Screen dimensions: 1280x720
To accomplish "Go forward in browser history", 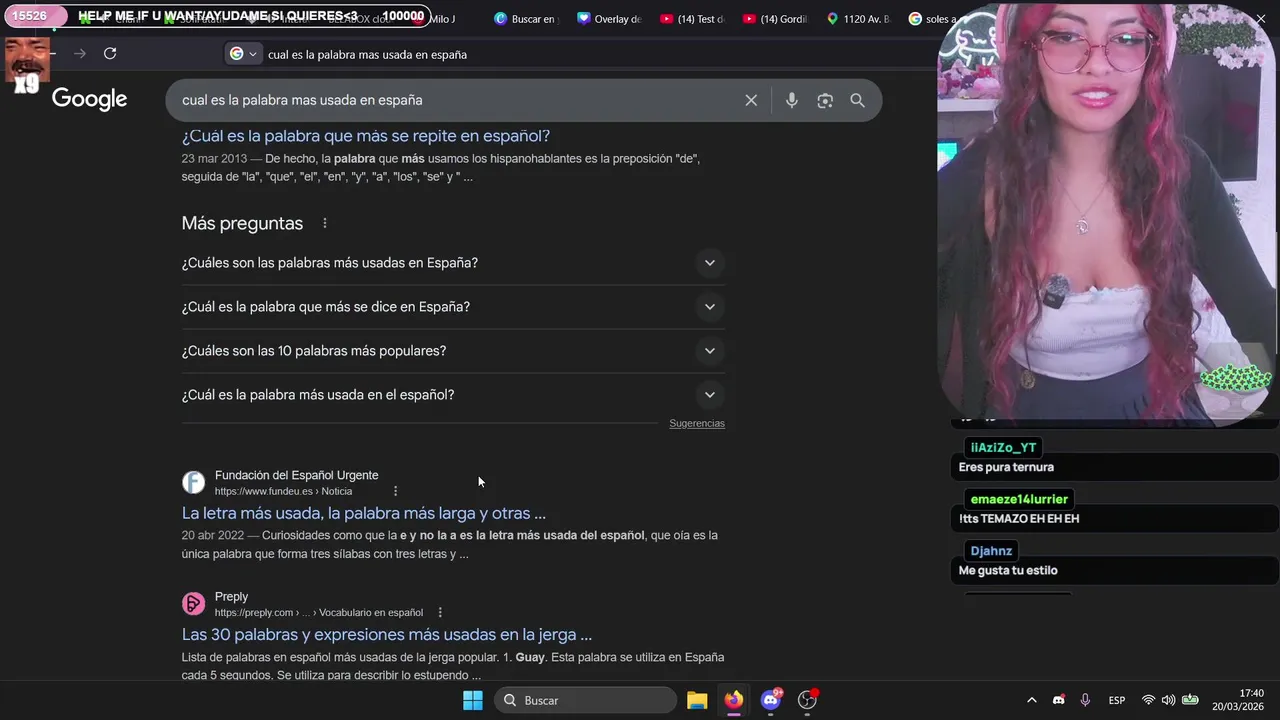I will point(80,54).
